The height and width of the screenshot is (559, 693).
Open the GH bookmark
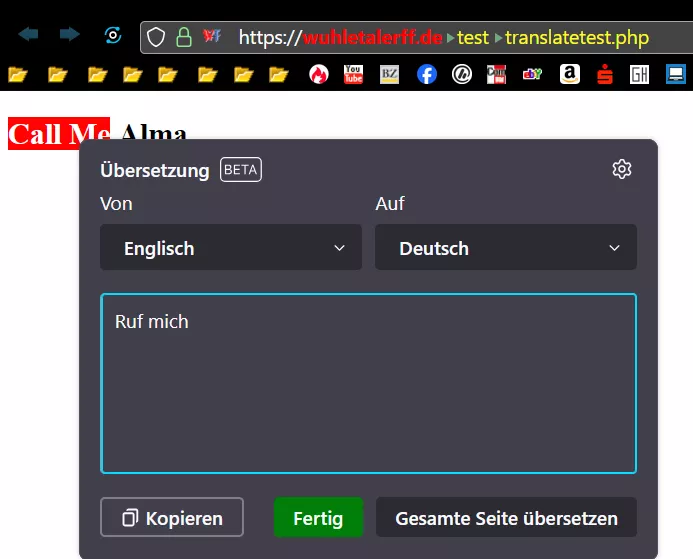(x=640, y=74)
